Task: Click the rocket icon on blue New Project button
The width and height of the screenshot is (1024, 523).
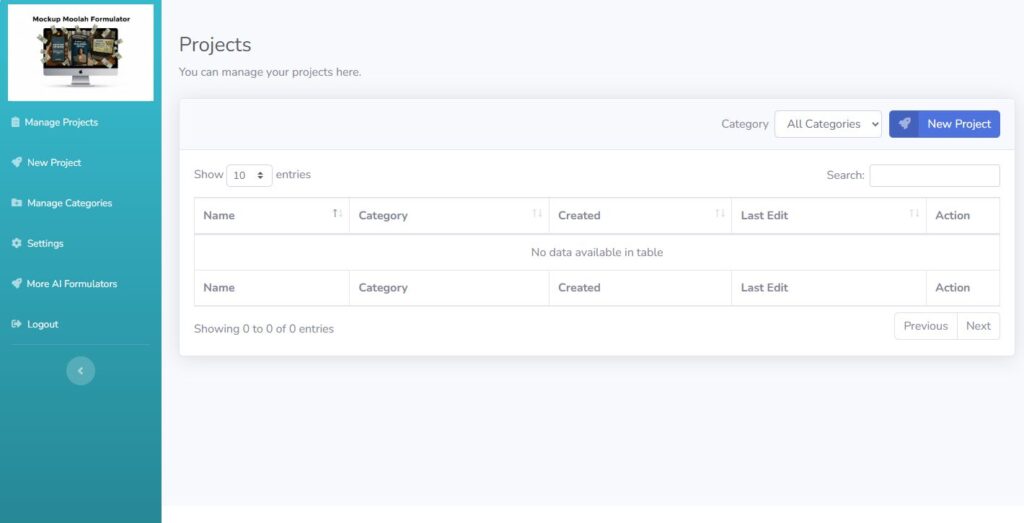Action: click(x=904, y=124)
